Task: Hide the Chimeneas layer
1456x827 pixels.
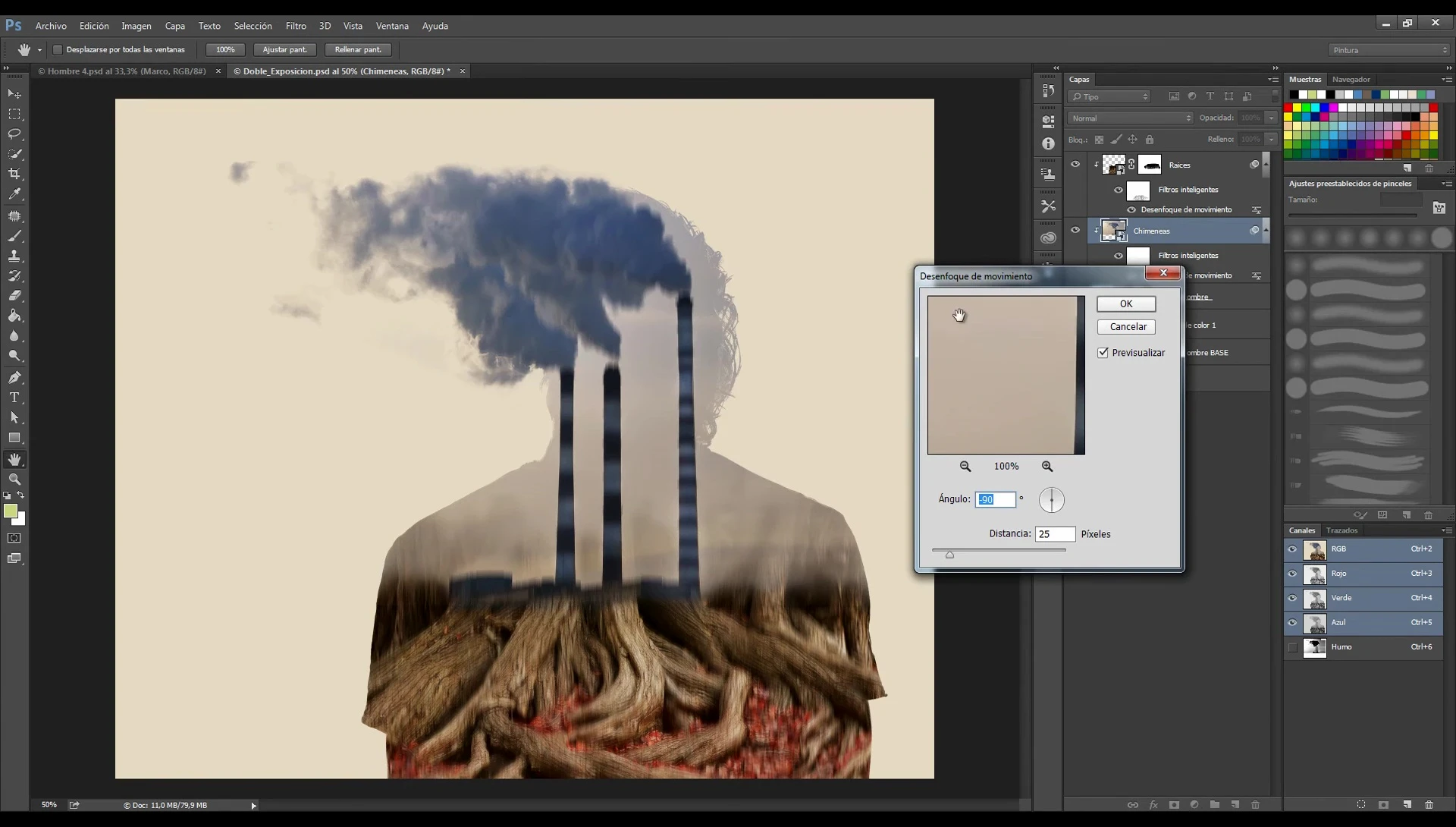Action: click(x=1075, y=230)
